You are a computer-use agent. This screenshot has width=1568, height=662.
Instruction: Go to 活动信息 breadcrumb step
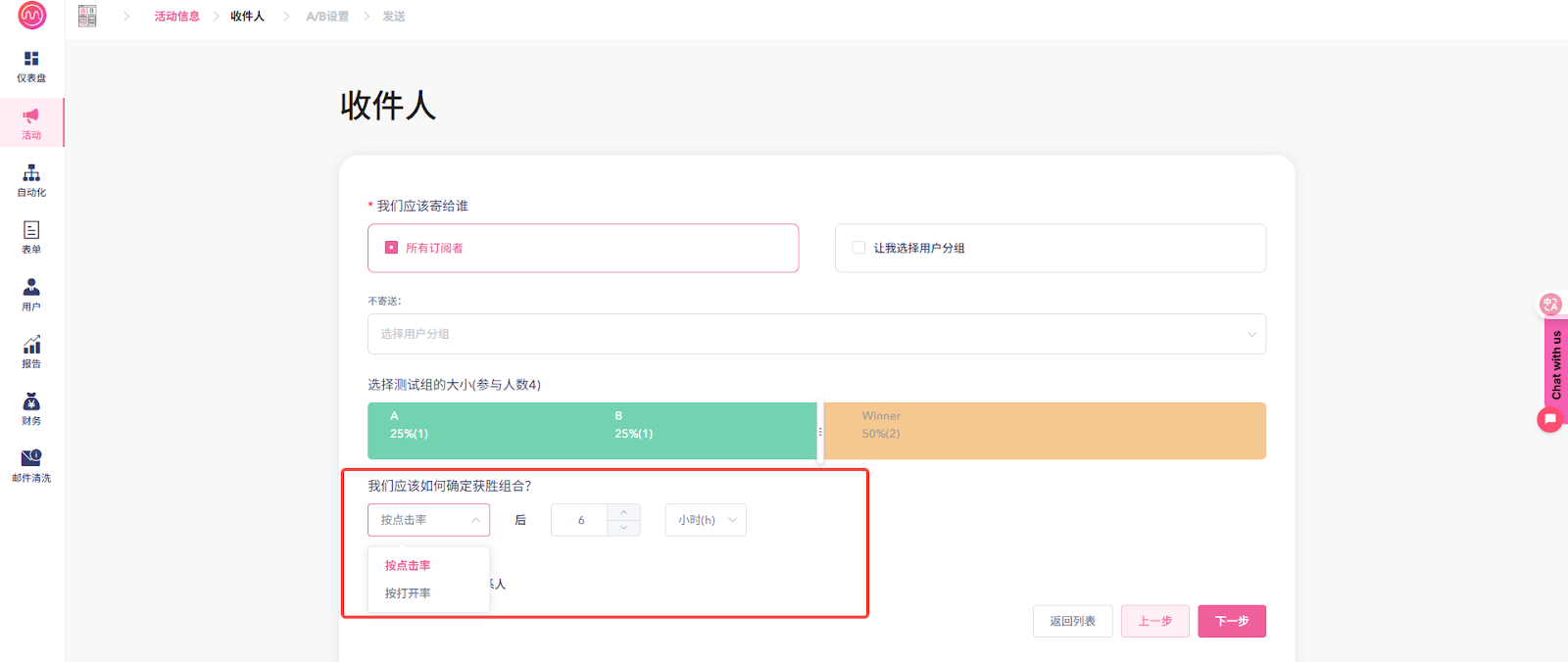coord(176,17)
